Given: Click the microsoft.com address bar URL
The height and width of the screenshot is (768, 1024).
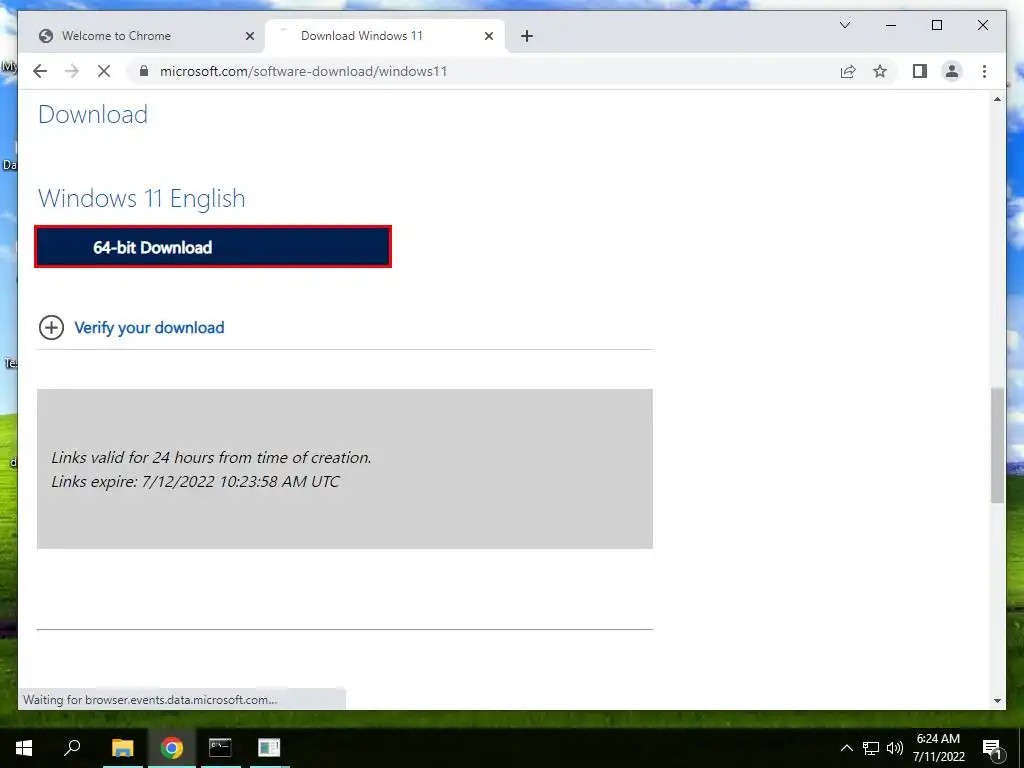Looking at the screenshot, I should click(304, 71).
